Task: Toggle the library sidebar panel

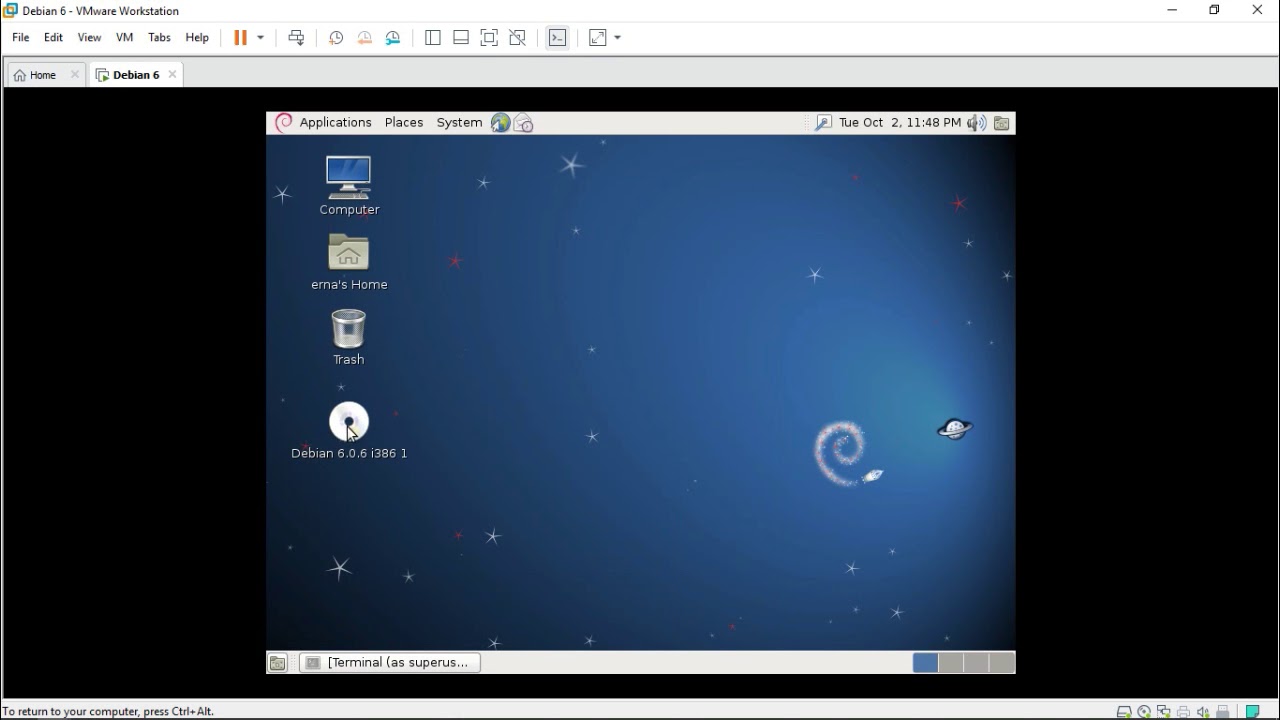Action: click(x=433, y=38)
